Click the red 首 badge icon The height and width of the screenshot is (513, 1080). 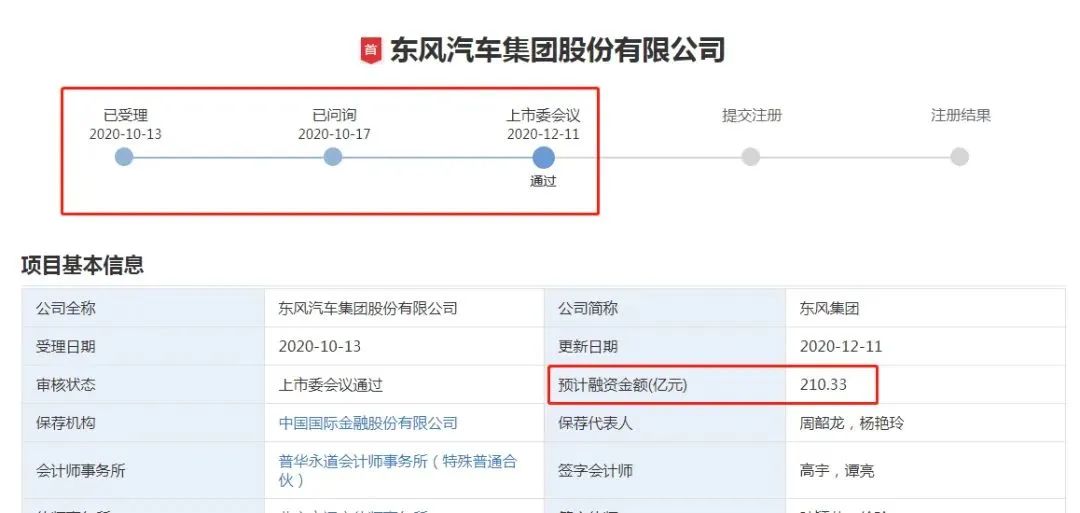pos(371,50)
